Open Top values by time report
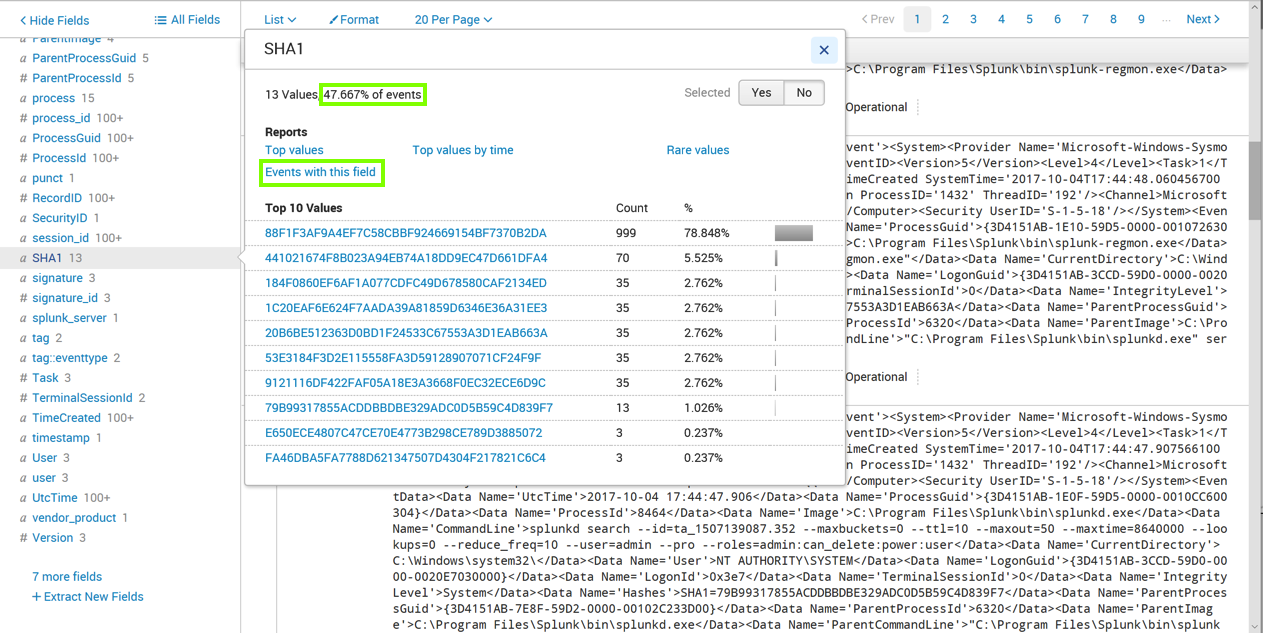The image size is (1263, 633). (x=462, y=150)
